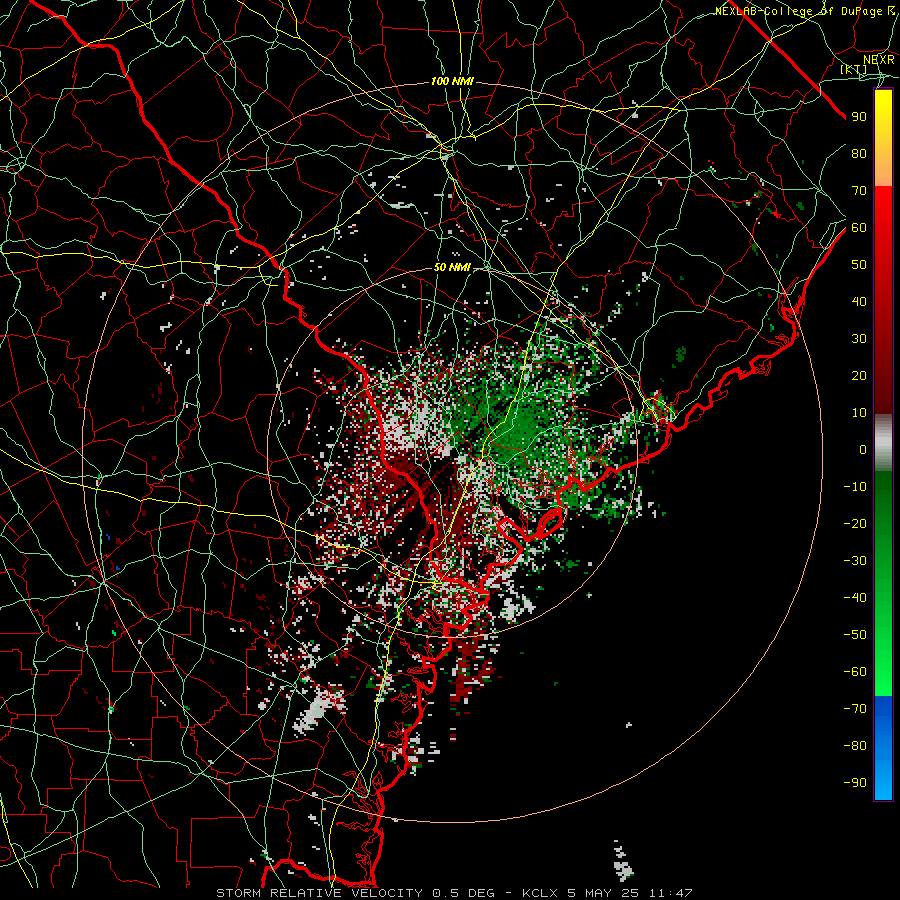This screenshot has height=900, width=900.
Task: Click the gray zero-velocity band of the color bar
Action: (x=883, y=443)
